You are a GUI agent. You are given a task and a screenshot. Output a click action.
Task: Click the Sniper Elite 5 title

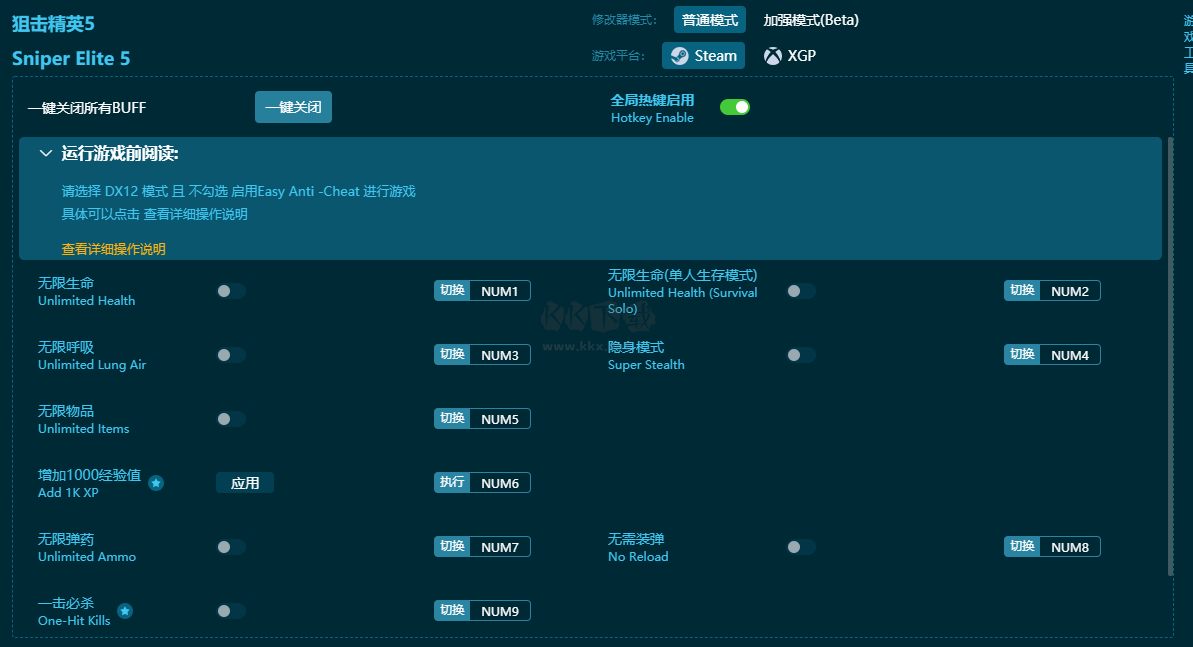point(71,59)
